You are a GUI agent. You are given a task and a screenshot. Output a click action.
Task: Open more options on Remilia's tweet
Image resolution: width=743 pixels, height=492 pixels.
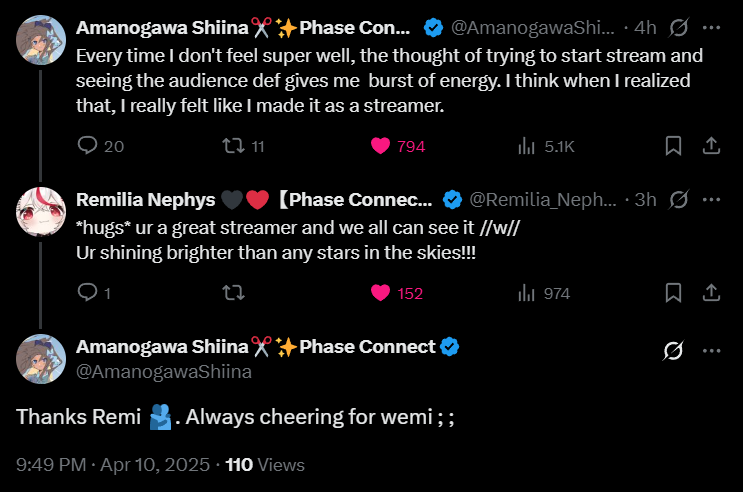pos(711,199)
